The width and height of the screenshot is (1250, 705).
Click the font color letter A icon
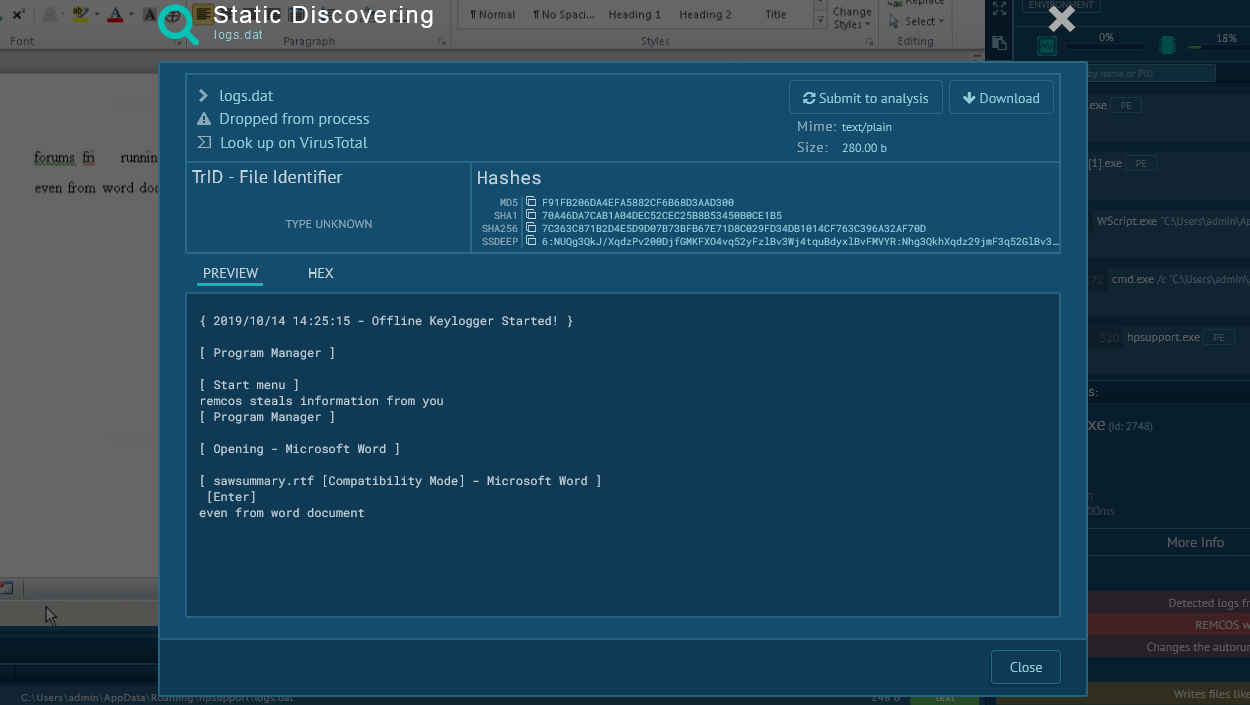[115, 14]
